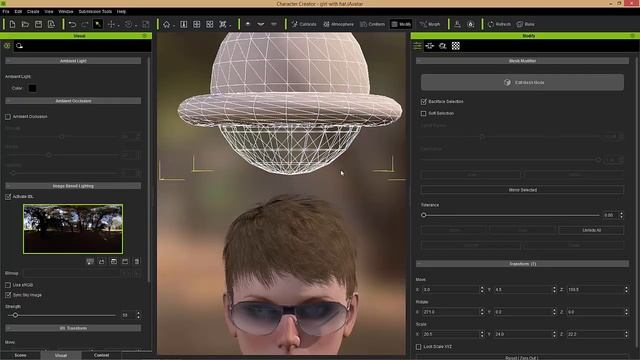Open the Create menu
This screenshot has height=360, width=640.
[33, 11]
